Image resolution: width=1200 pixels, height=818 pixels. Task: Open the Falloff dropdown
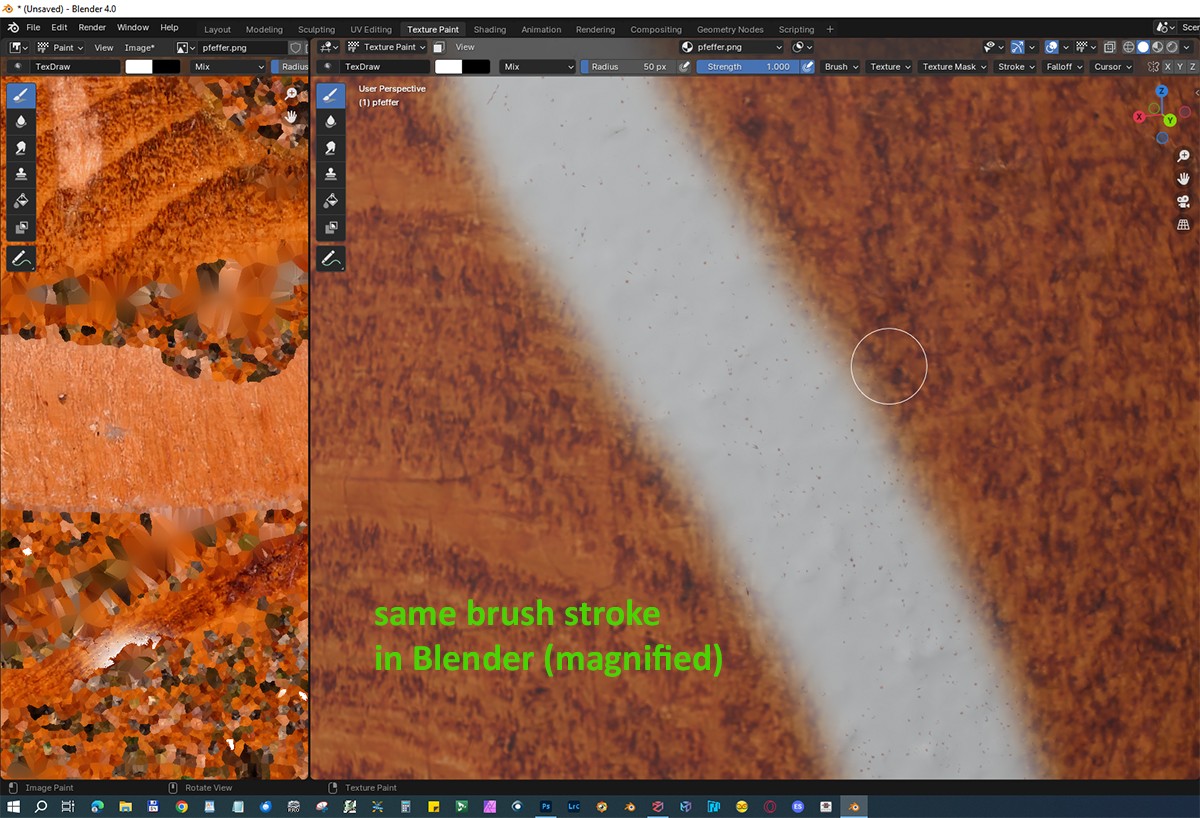point(1062,67)
